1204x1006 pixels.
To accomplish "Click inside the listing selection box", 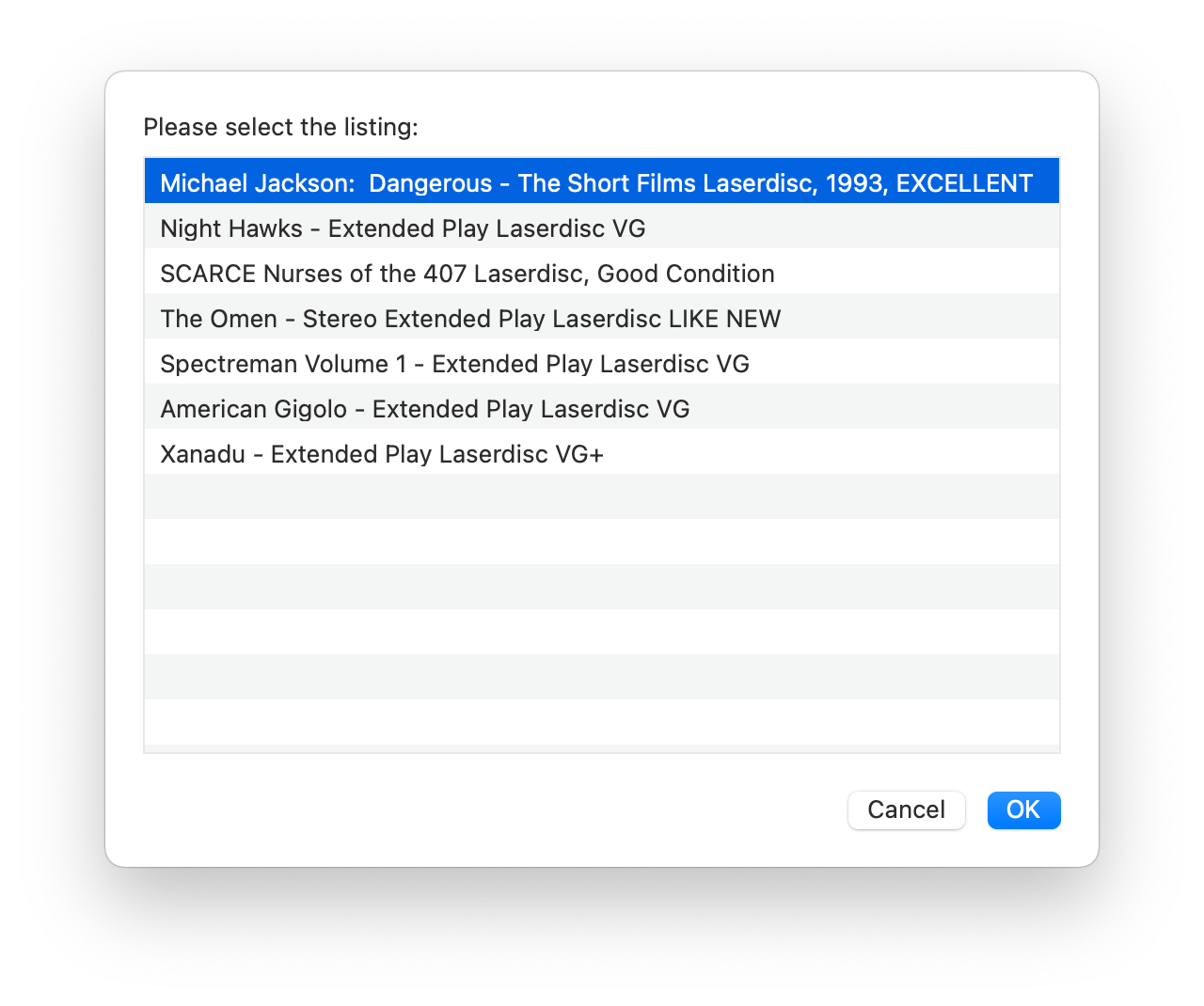I will pos(602,451).
